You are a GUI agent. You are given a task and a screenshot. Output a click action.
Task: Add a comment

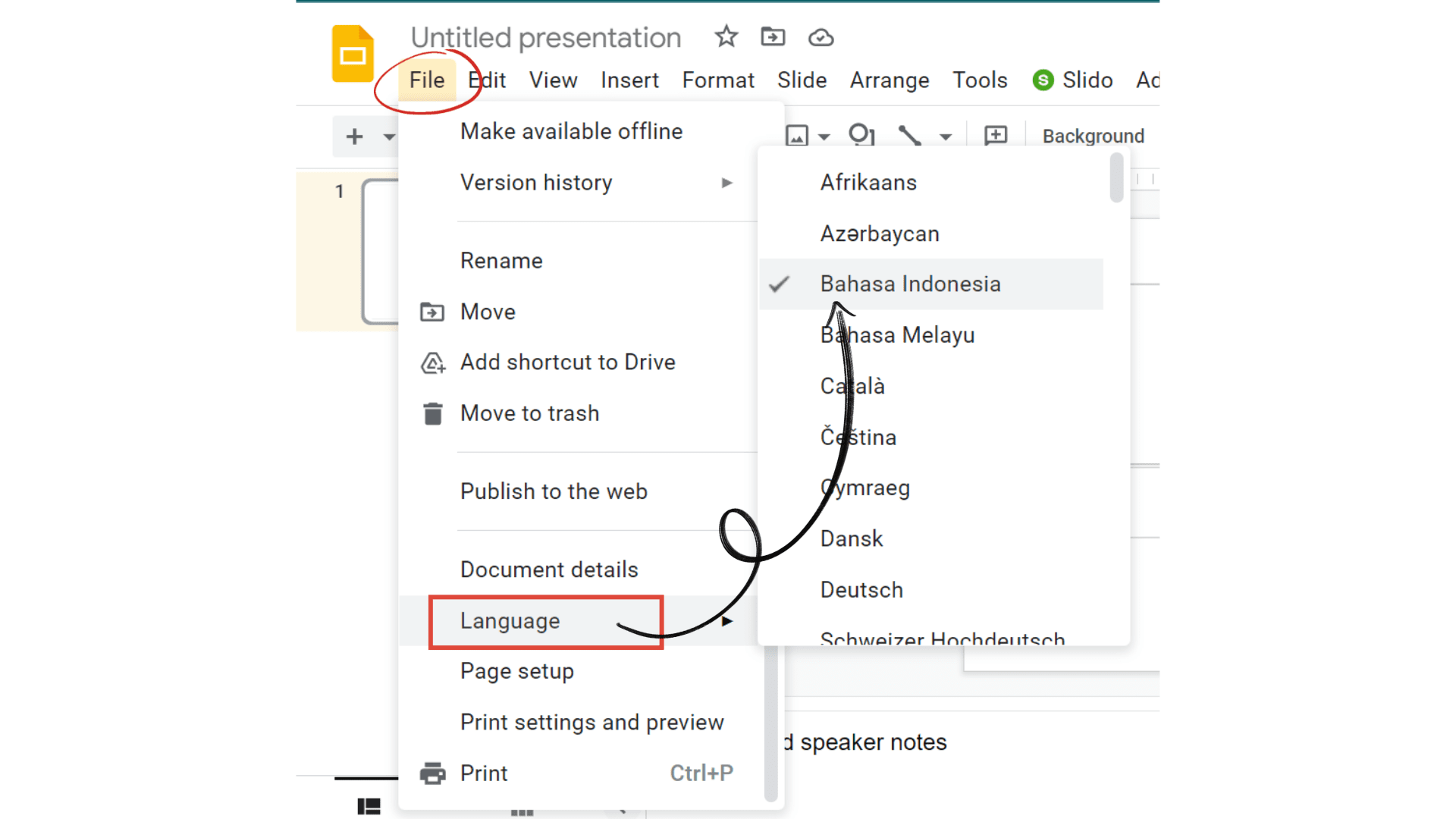click(995, 135)
